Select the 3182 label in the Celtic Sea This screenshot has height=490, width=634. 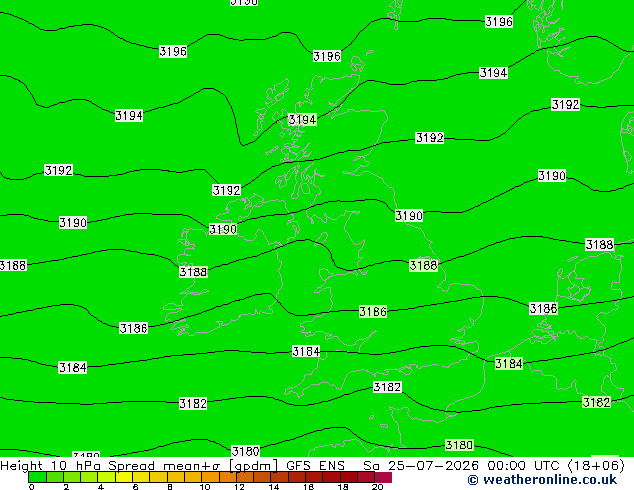click(193, 403)
